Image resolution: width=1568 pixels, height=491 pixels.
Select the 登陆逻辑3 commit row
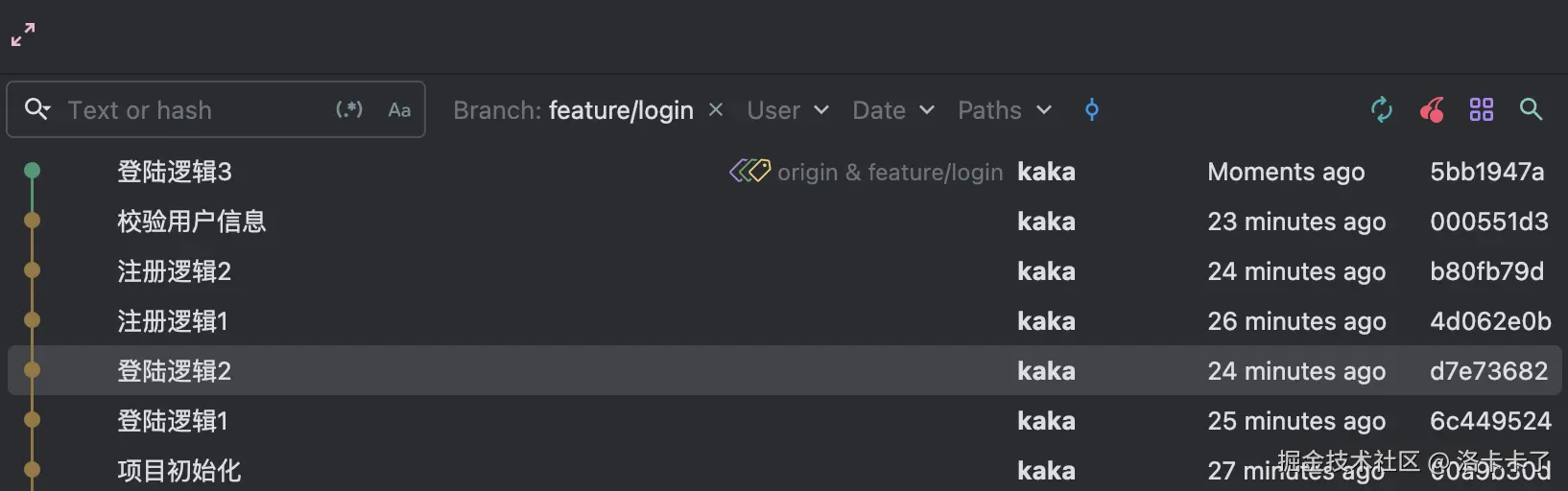pyautogui.click(x=175, y=172)
